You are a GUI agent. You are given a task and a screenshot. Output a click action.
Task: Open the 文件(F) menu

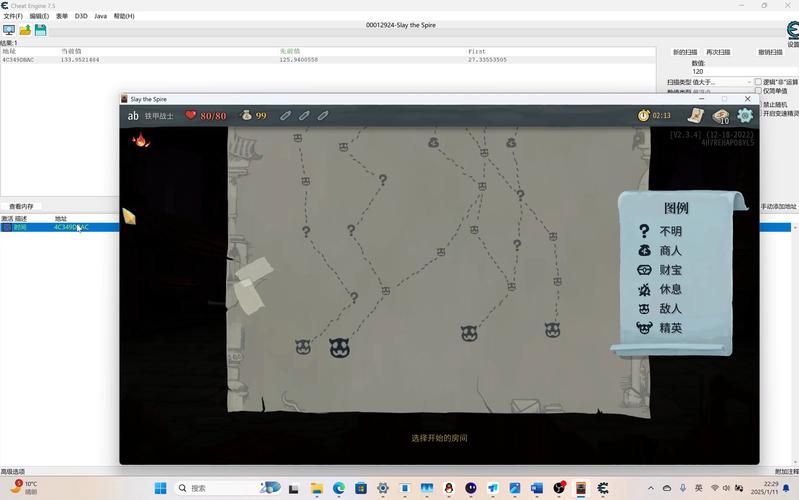[13, 16]
